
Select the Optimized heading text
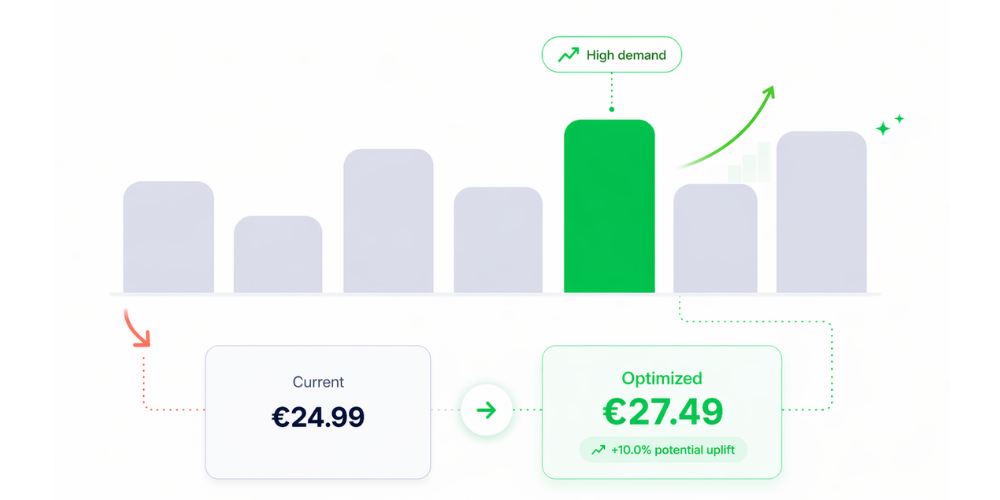point(662,378)
